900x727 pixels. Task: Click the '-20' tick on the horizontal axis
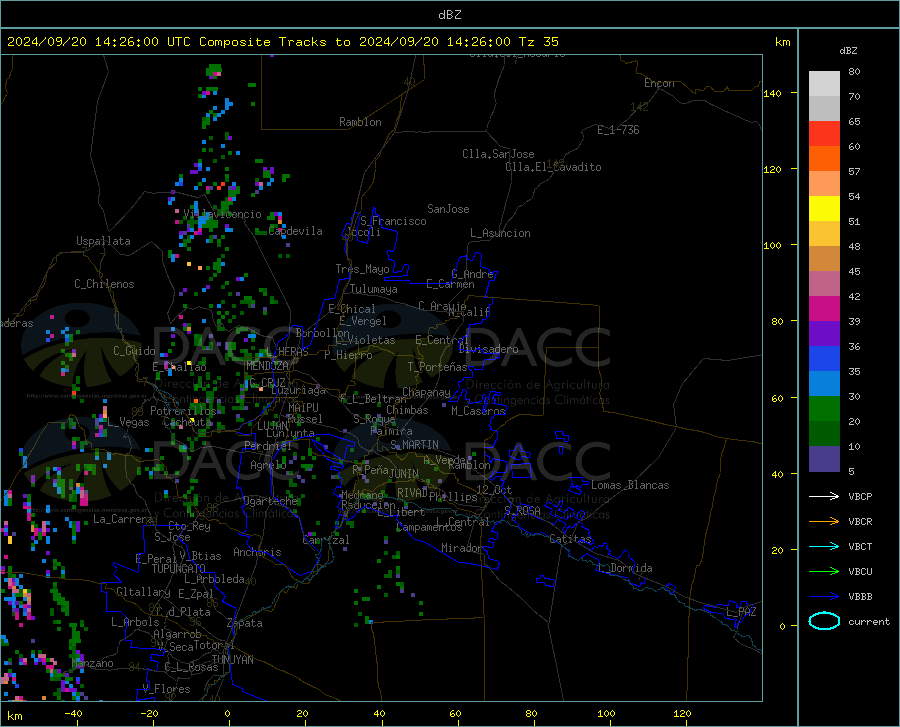149,713
